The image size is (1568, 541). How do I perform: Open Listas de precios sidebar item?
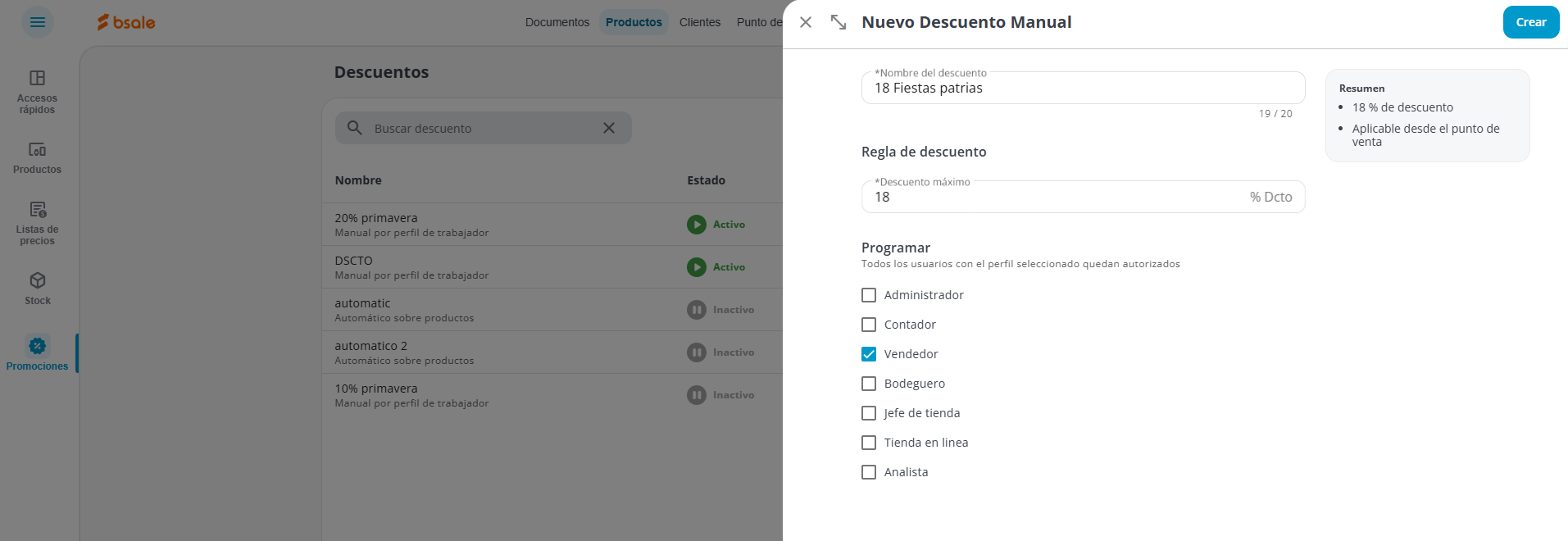37,223
